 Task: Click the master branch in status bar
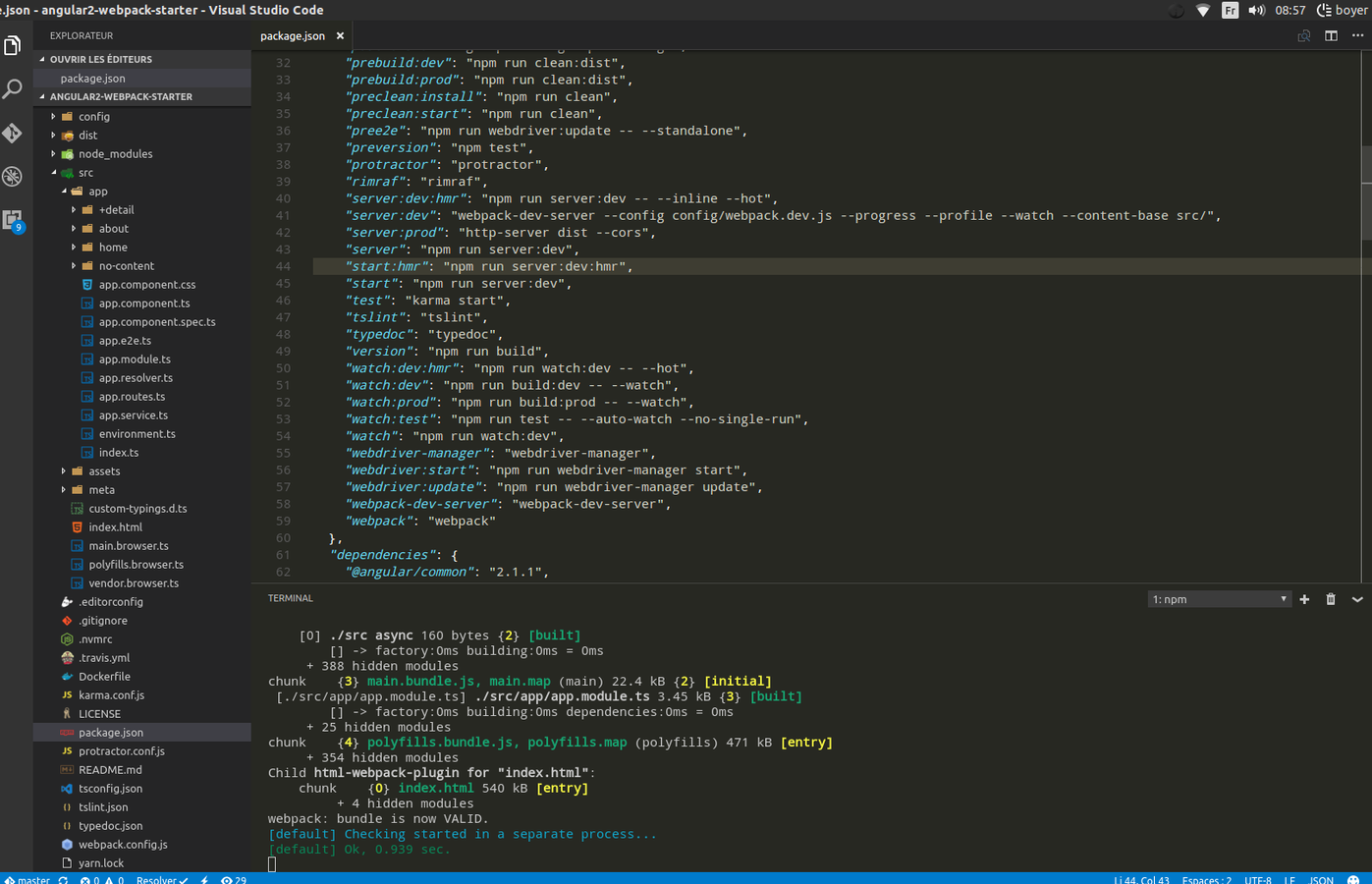pyautogui.click(x=27, y=879)
